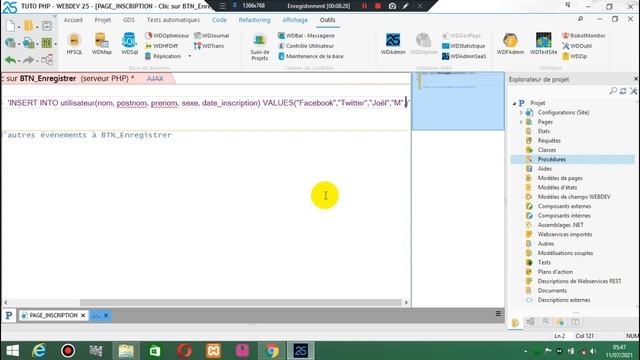Select Etats in project explorer
The height and width of the screenshot is (360, 640).
click(x=544, y=131)
